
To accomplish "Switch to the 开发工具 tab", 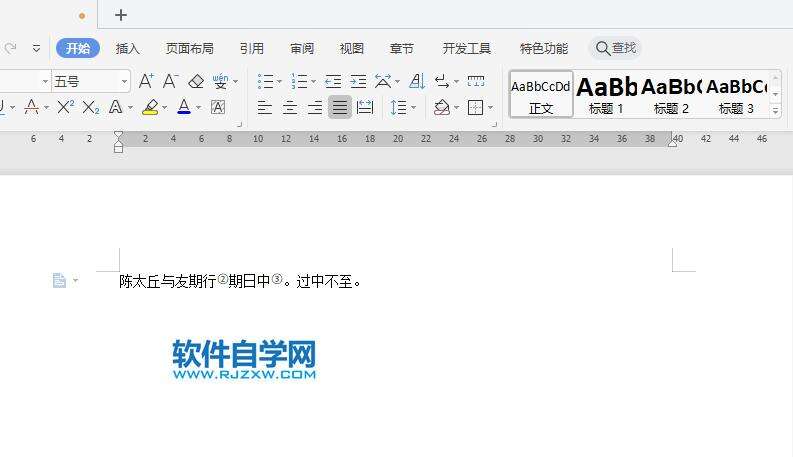I will pyautogui.click(x=466, y=49).
